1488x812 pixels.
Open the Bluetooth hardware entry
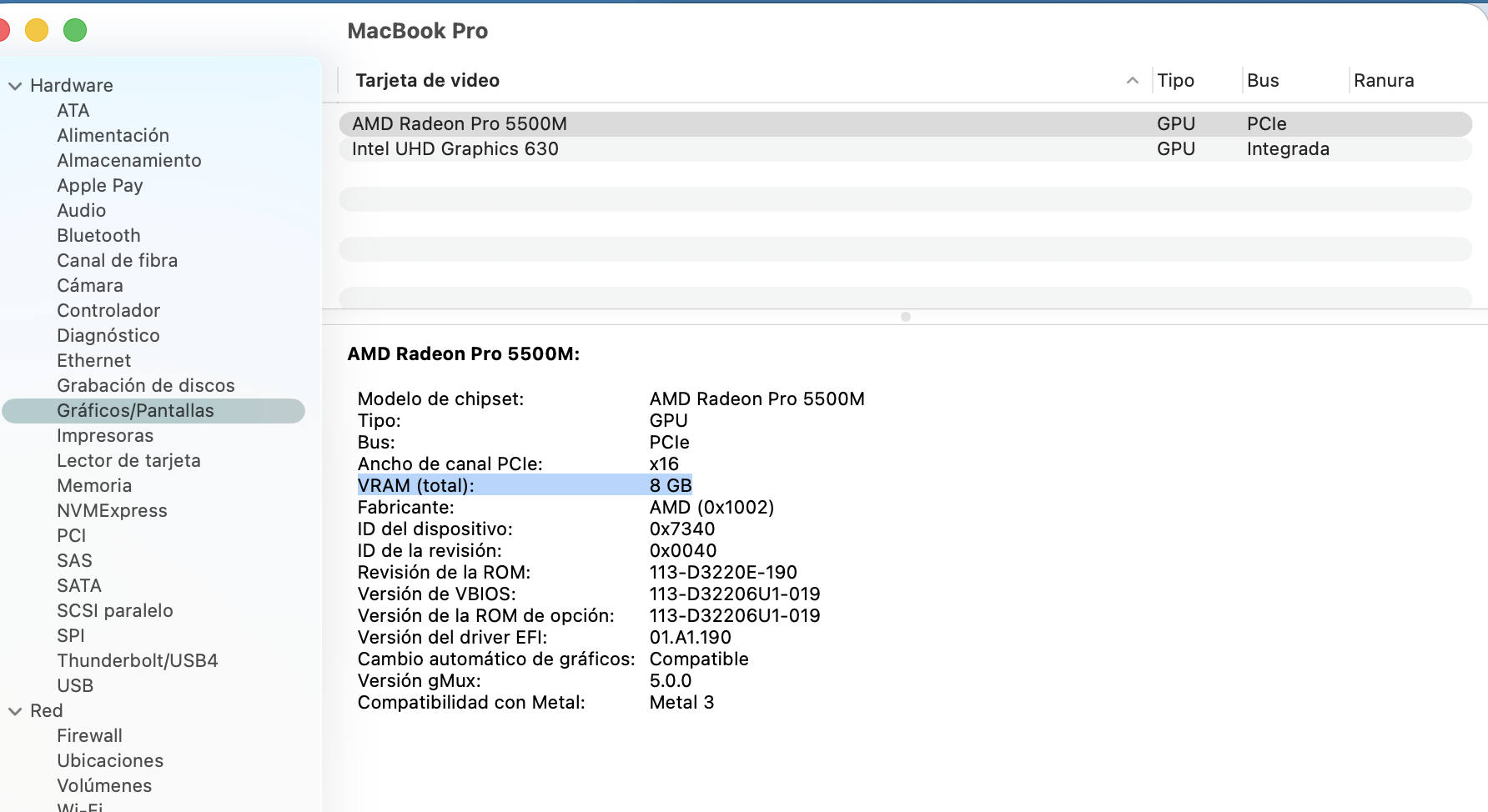click(98, 235)
